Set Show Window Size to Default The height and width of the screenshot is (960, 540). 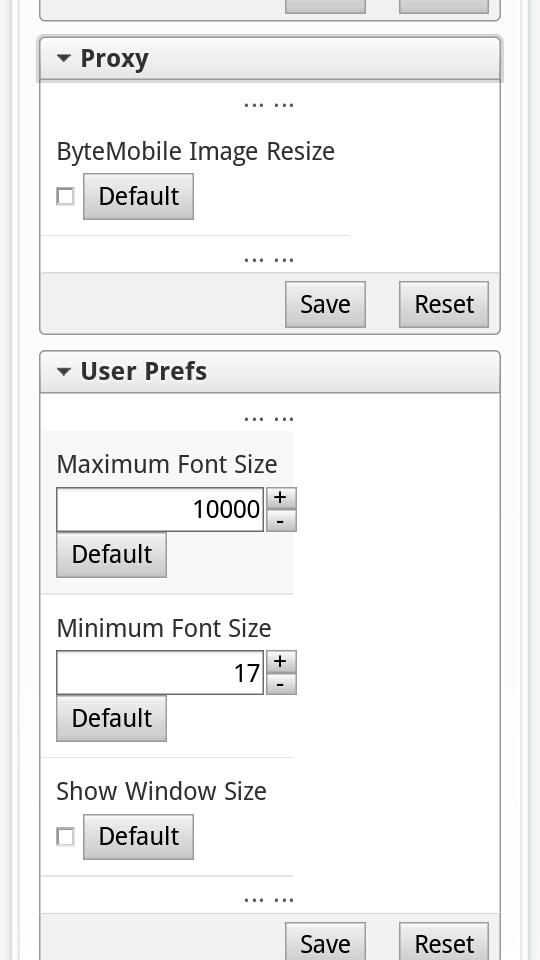pos(138,836)
